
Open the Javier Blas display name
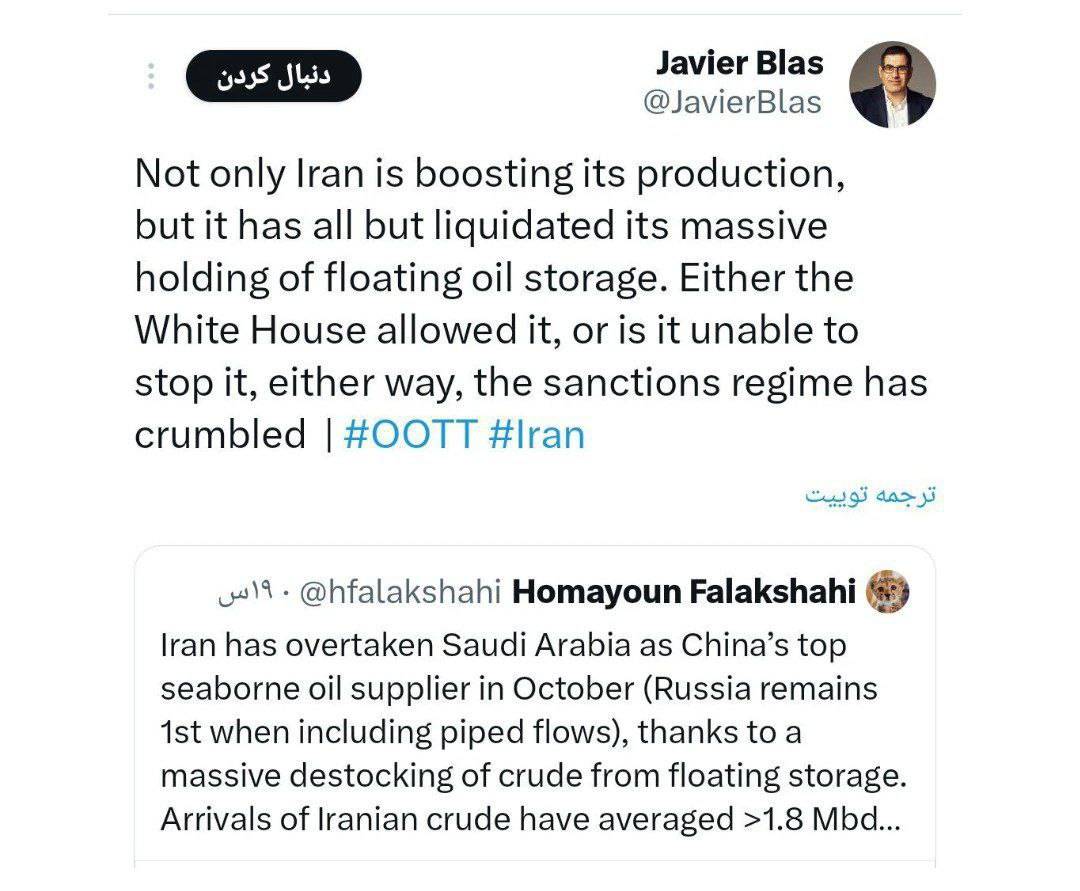pyautogui.click(x=739, y=64)
